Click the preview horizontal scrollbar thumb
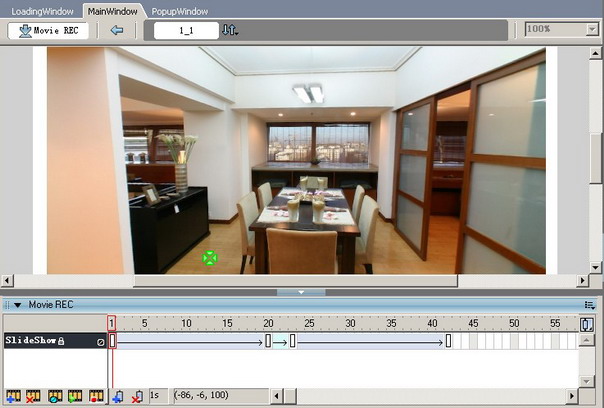The height and width of the screenshot is (408, 604). pyautogui.click(x=295, y=281)
